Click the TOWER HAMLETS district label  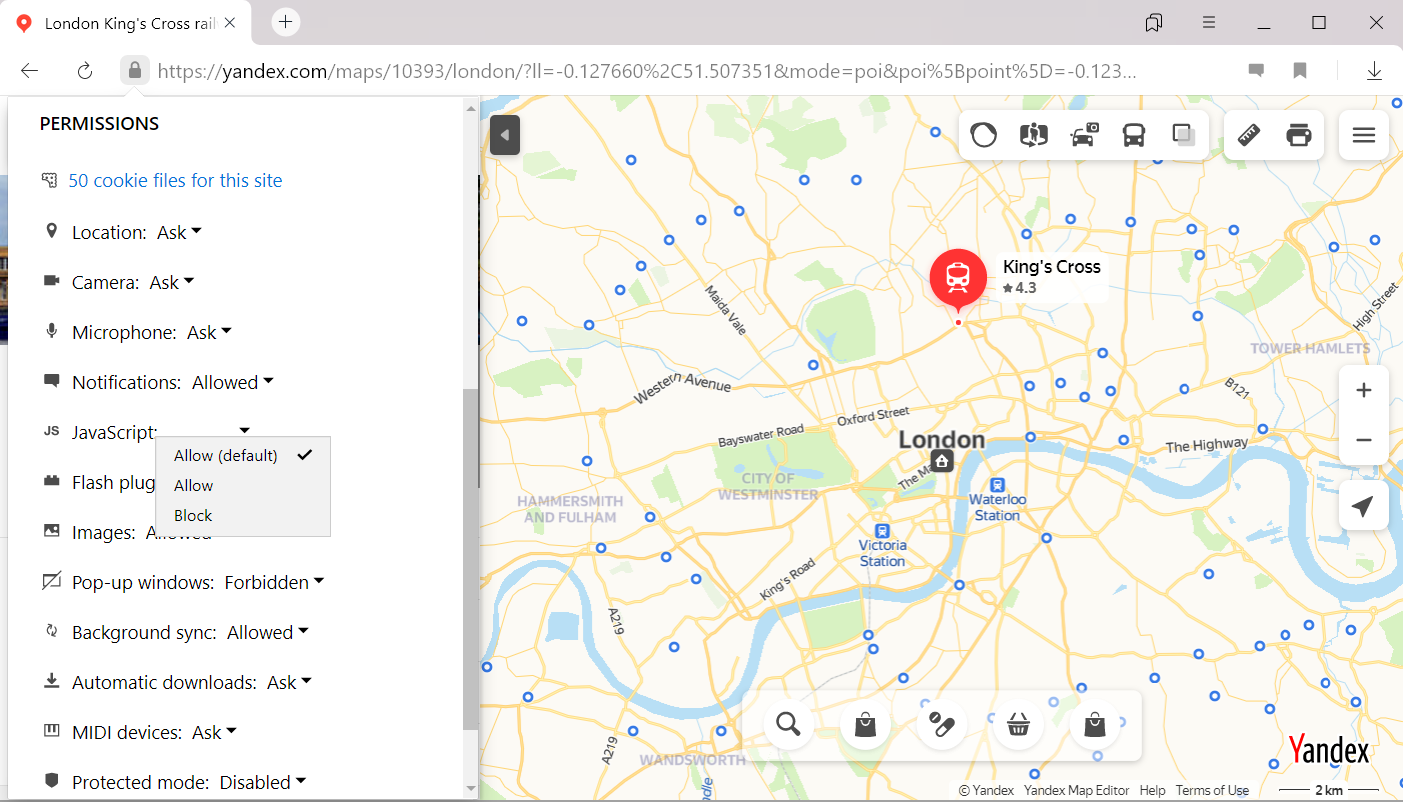(1310, 348)
